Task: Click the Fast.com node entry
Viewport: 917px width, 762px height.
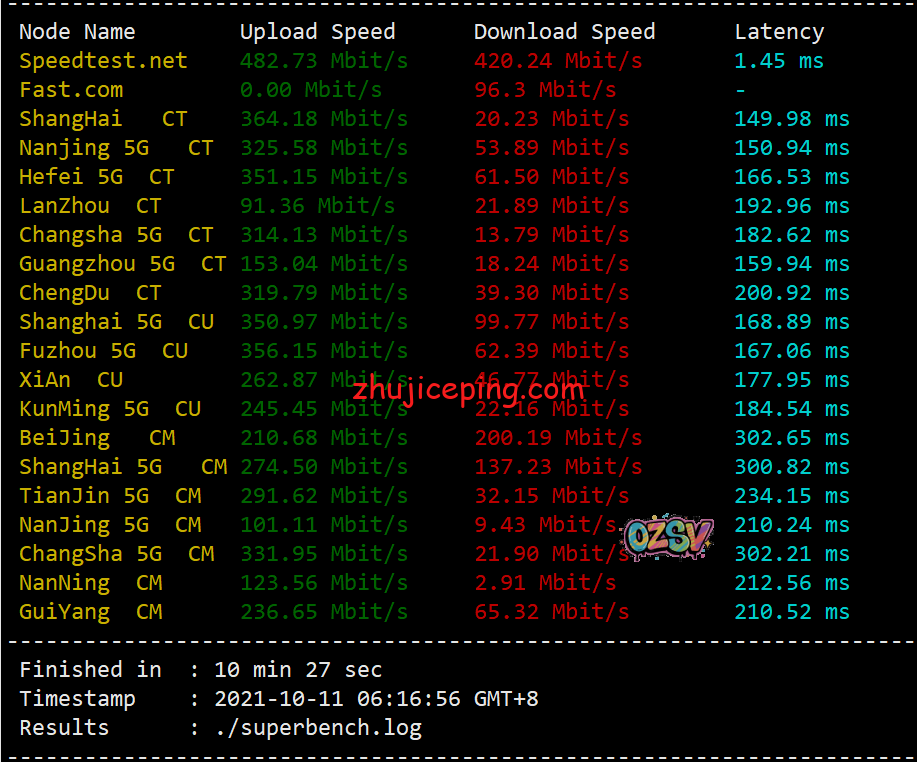Action: [x=71, y=90]
